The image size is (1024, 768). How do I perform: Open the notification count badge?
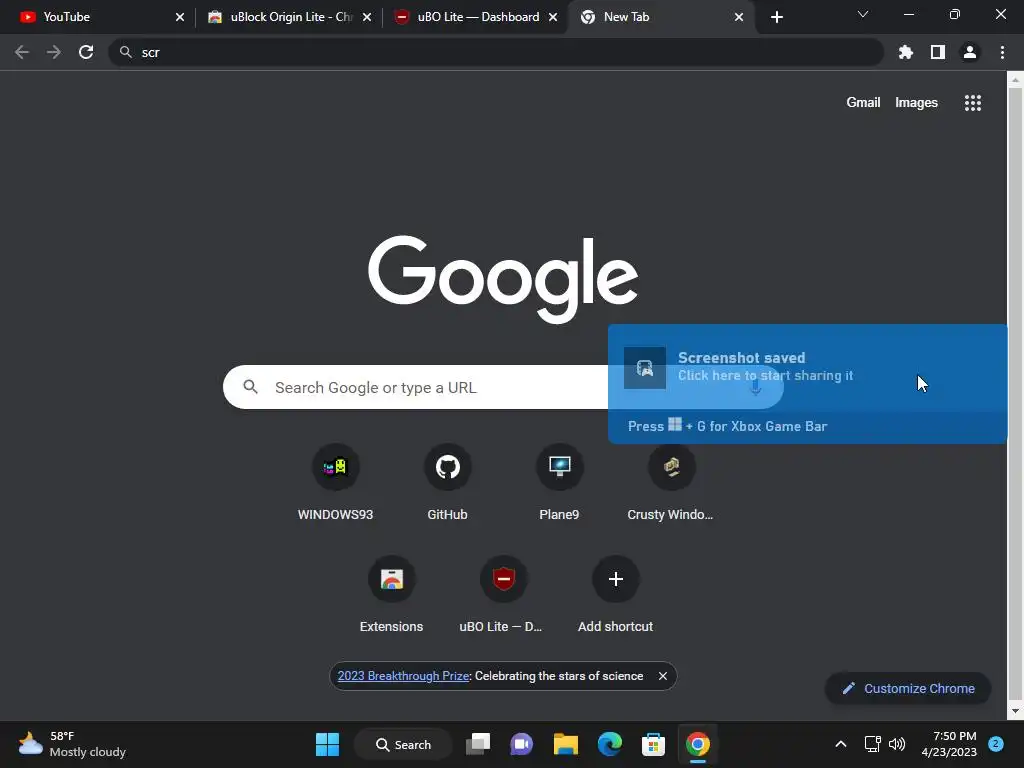click(995, 744)
